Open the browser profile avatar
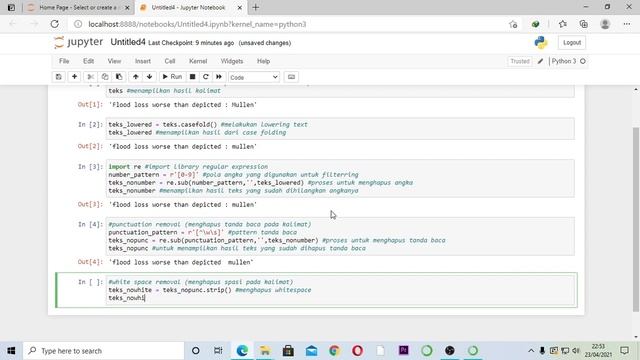Viewport: 640px width, 360px height. pyautogui.click(x=605, y=24)
